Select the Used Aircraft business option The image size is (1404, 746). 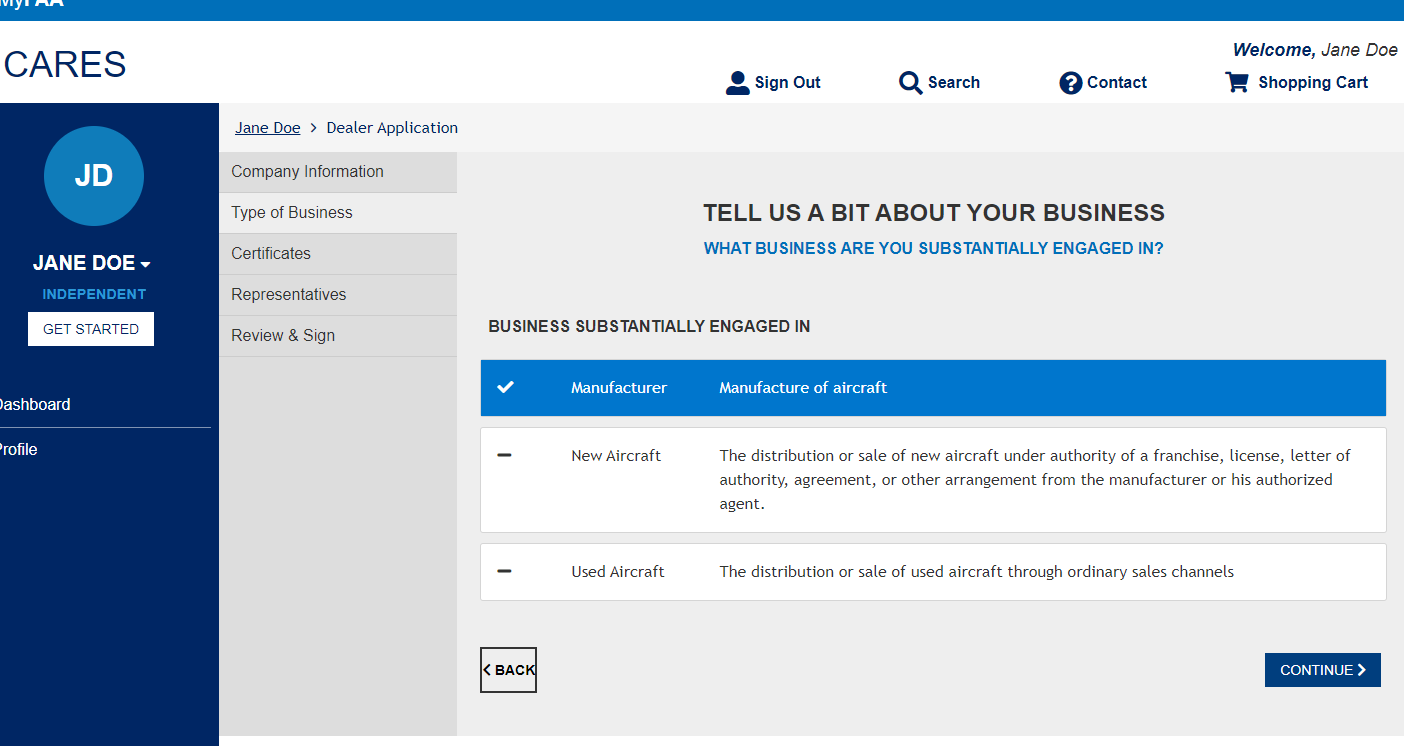point(932,572)
